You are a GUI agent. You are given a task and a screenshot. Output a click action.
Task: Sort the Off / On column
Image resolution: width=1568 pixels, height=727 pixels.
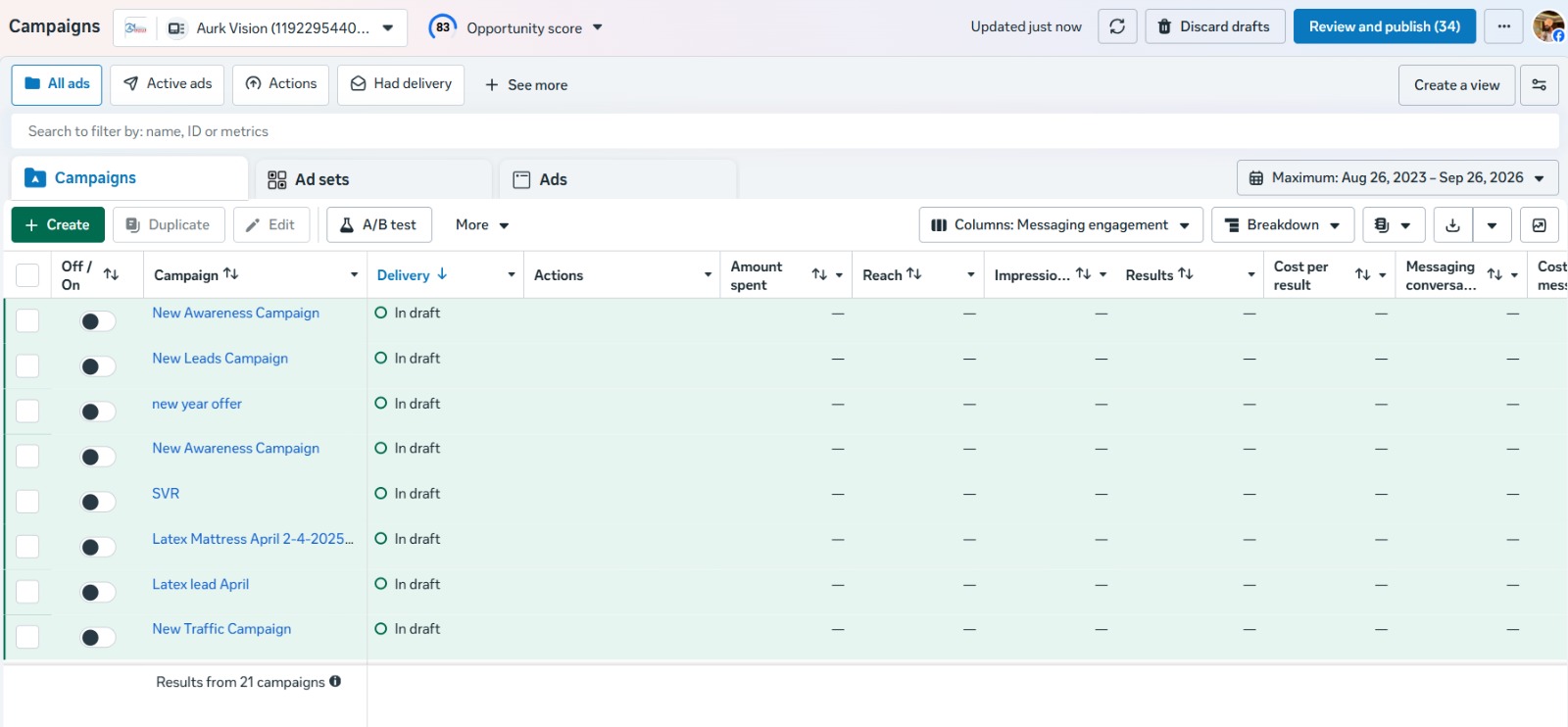tap(112, 275)
